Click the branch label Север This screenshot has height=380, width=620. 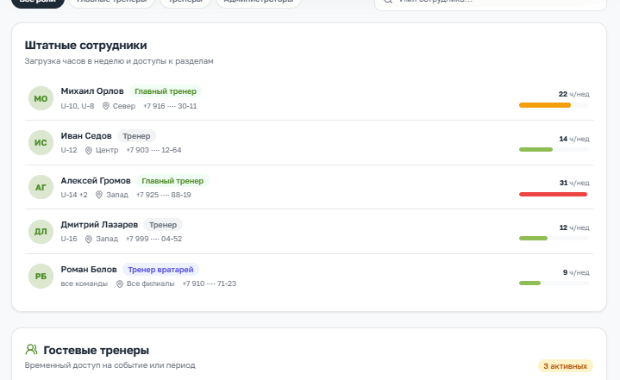point(124,106)
